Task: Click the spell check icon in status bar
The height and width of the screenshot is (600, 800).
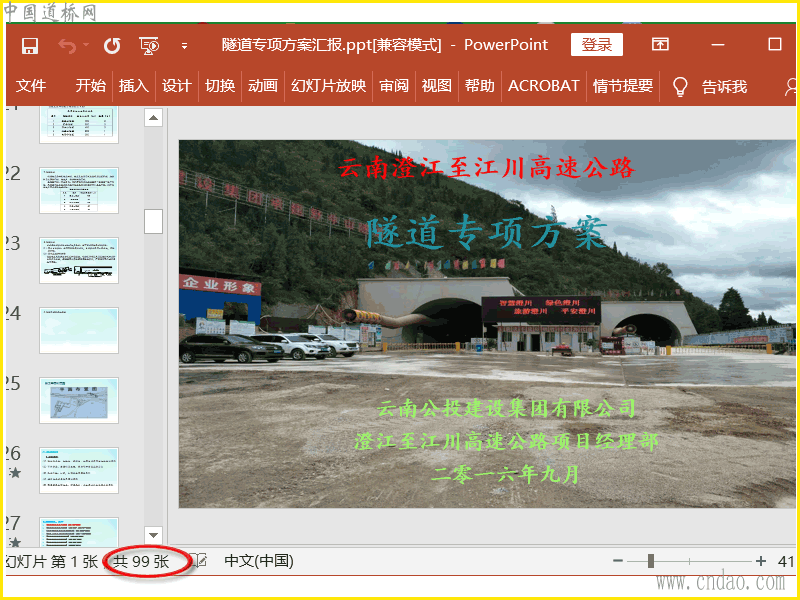Action: click(198, 561)
